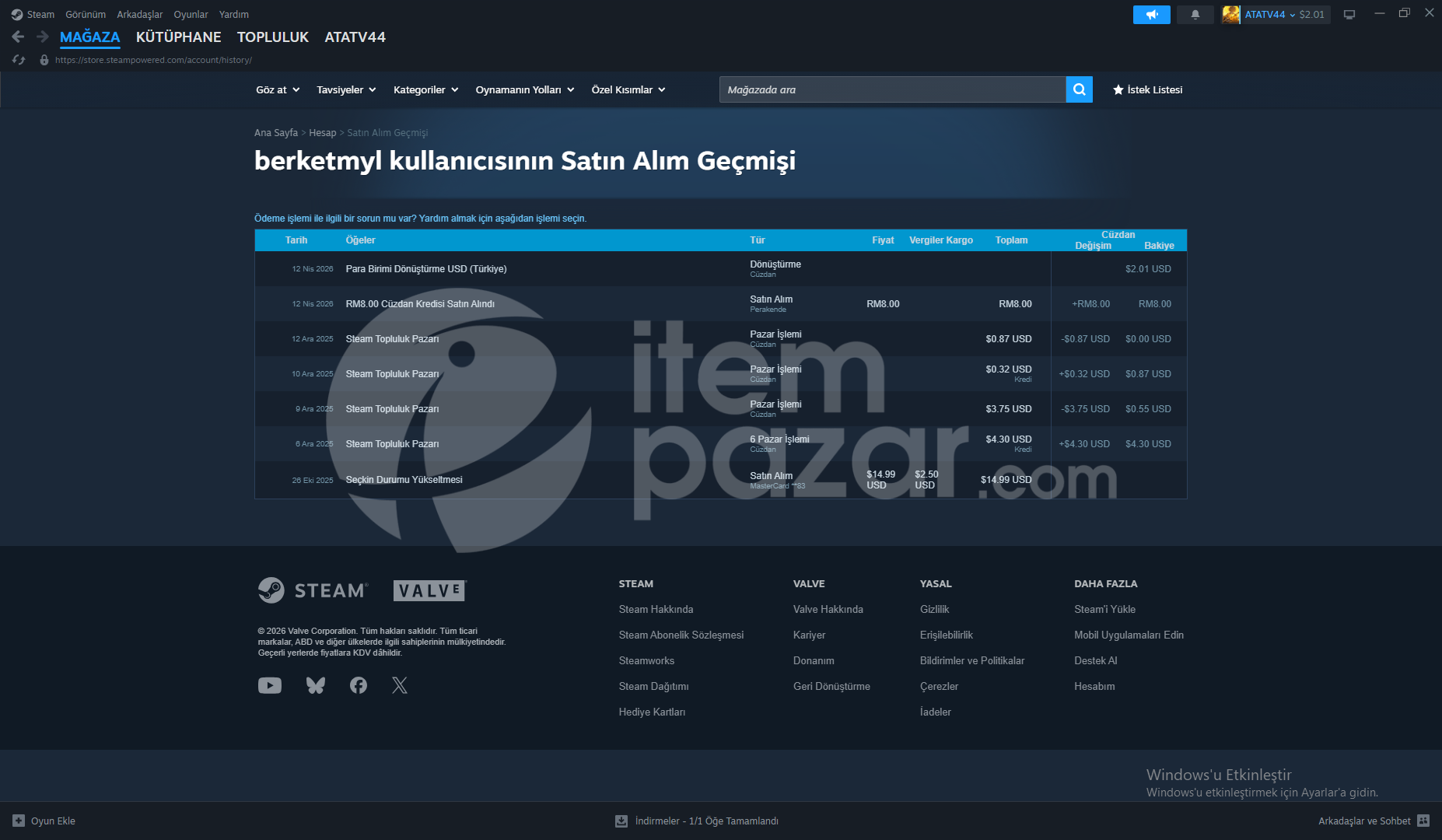The width and height of the screenshot is (1442, 840).
Task: Open the notifications bell icon
Action: [x=1195, y=14]
